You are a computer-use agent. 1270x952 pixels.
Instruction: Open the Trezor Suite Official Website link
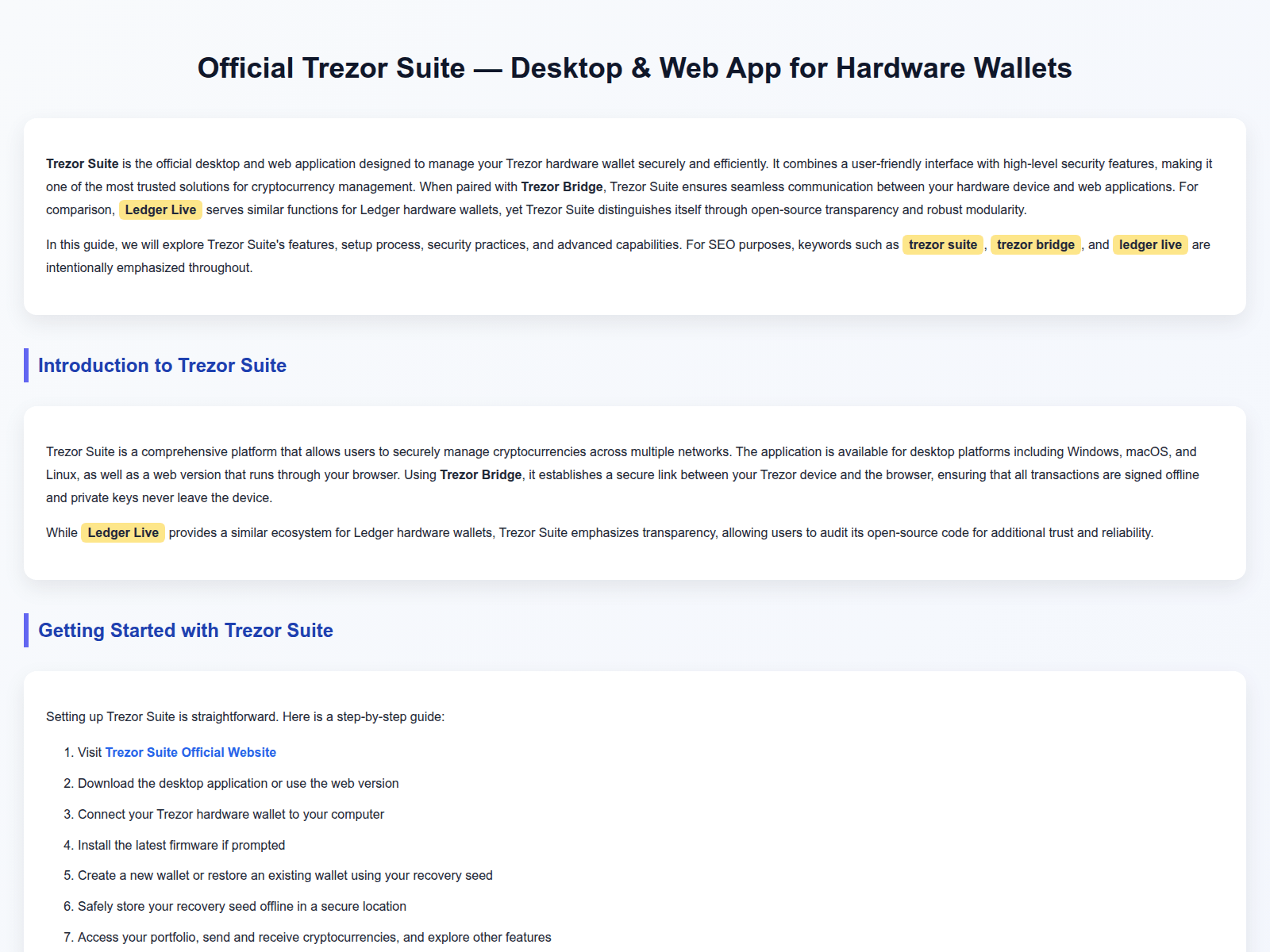(x=190, y=752)
